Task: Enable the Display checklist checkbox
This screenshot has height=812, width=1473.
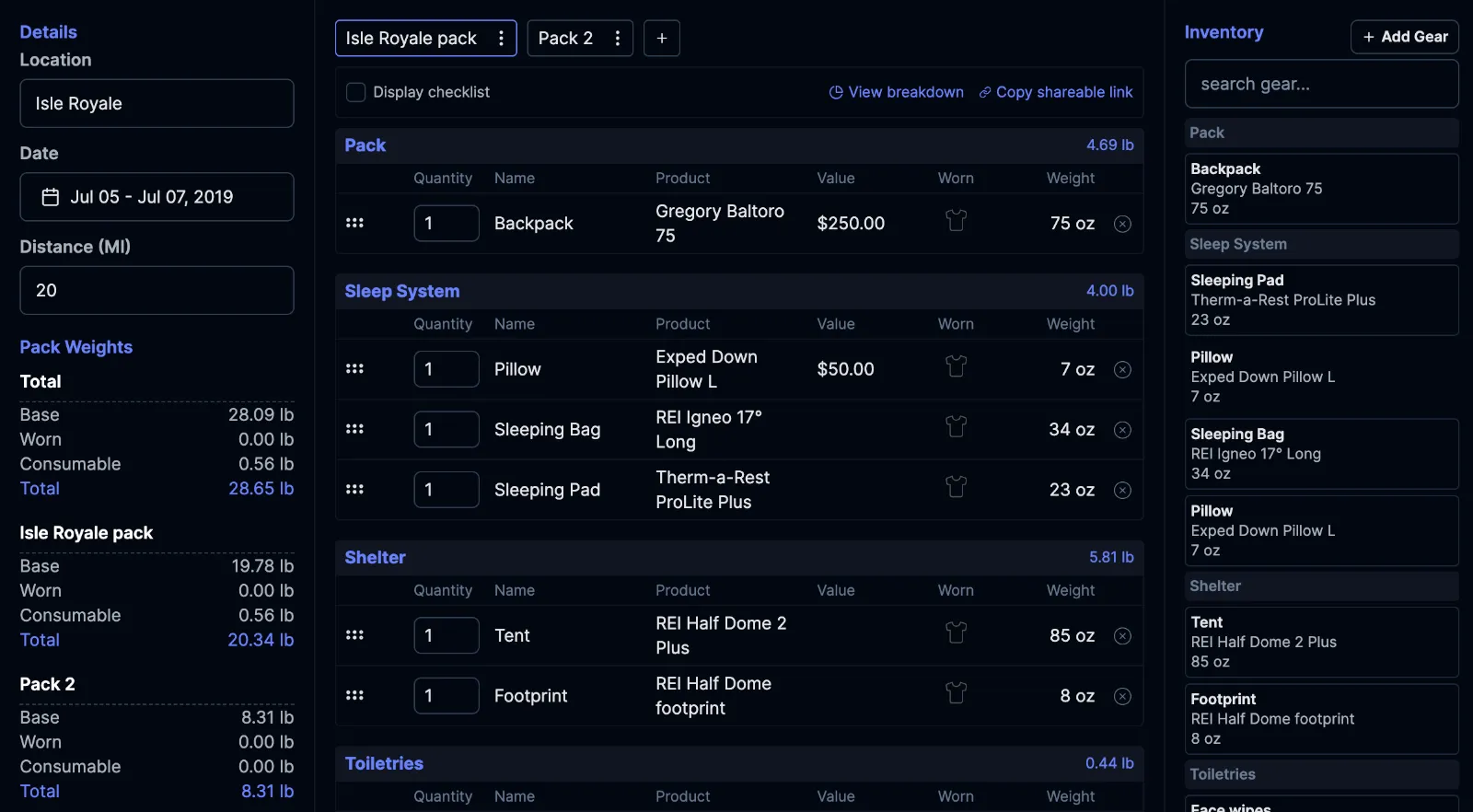Action: coord(355,92)
